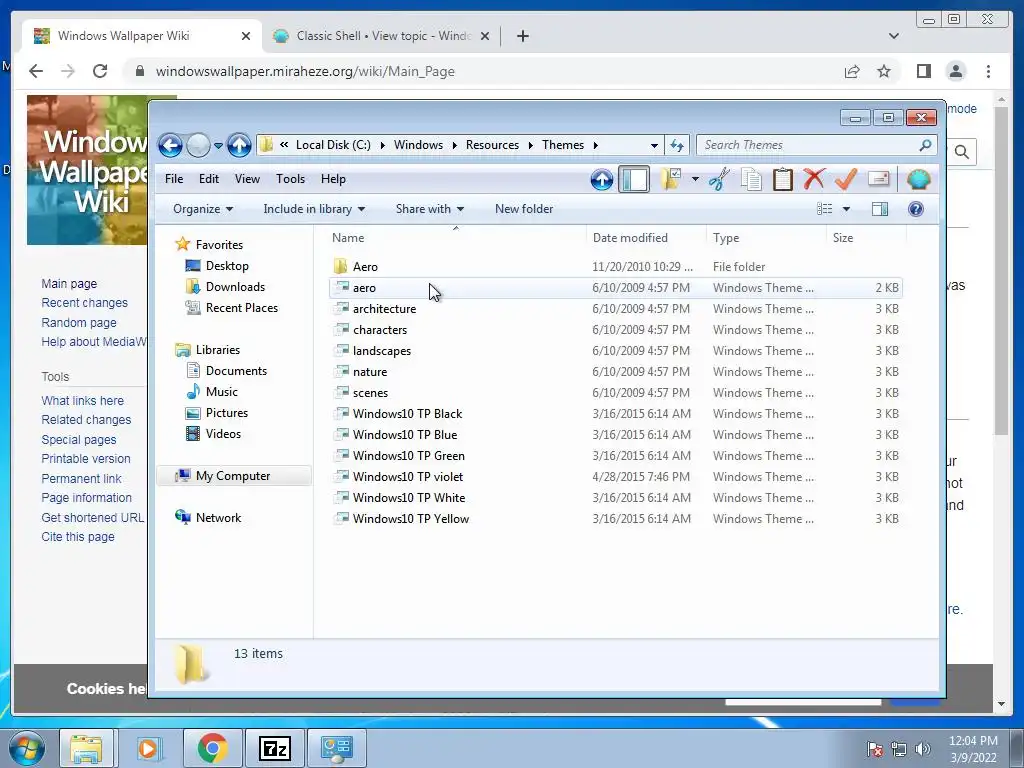Click the Explorer Back arrow button
Image resolution: width=1024 pixels, height=768 pixels.
pyautogui.click(x=170, y=145)
